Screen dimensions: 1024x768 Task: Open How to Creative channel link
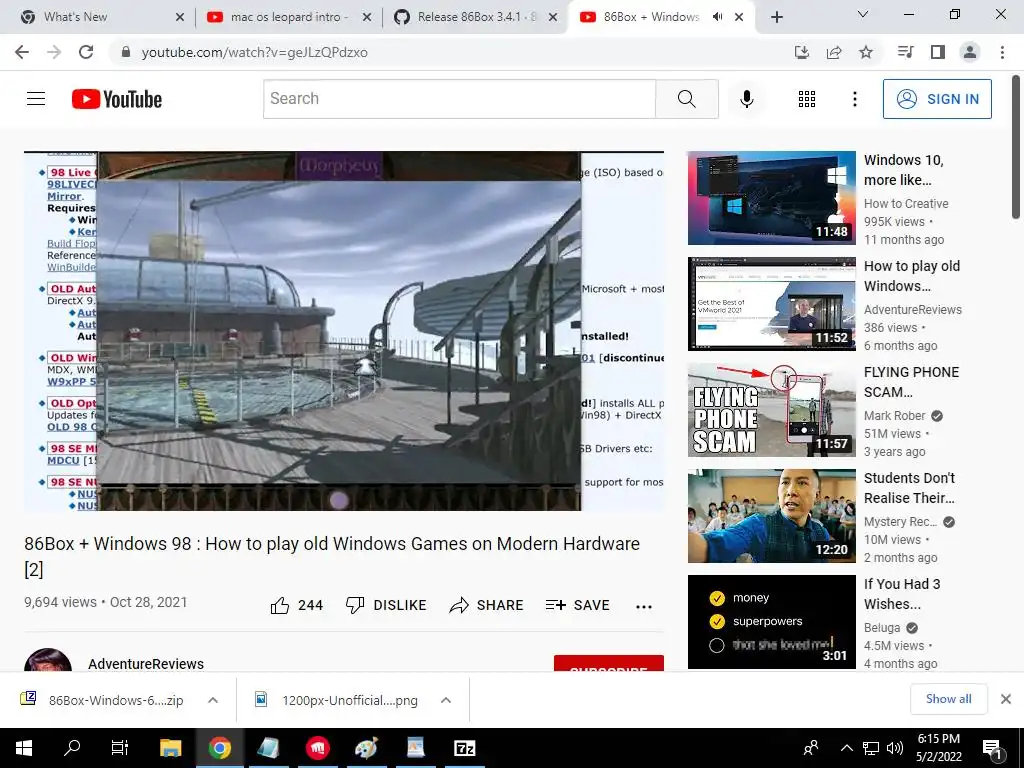coord(906,204)
